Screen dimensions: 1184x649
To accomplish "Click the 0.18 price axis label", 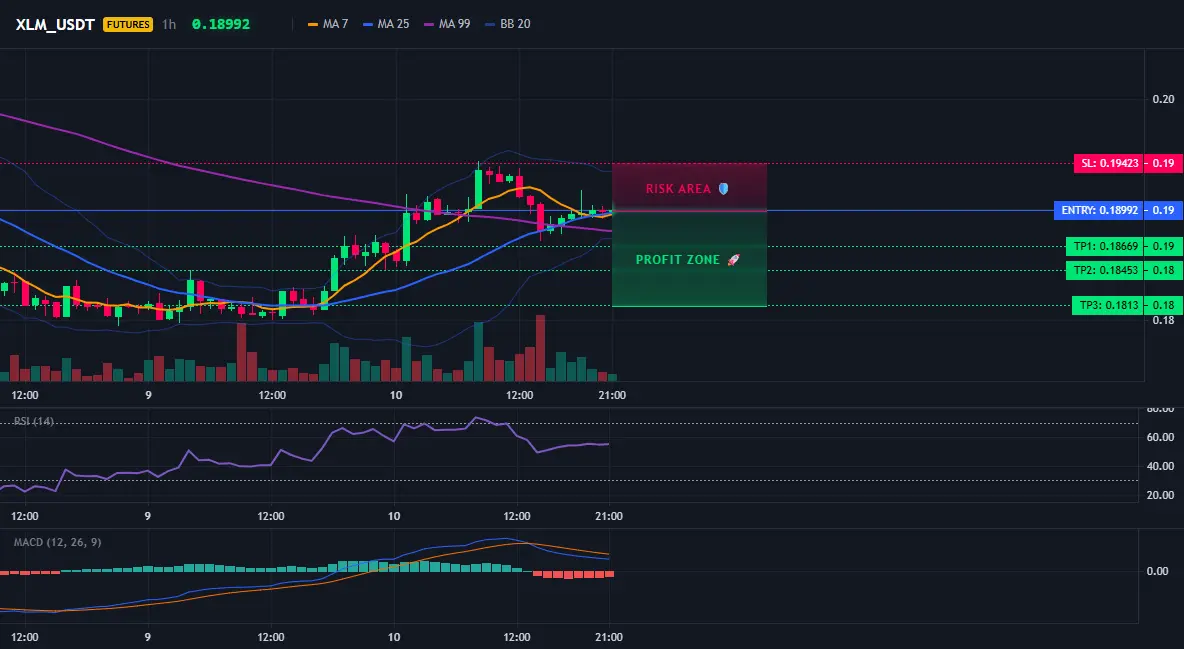I will (1164, 320).
